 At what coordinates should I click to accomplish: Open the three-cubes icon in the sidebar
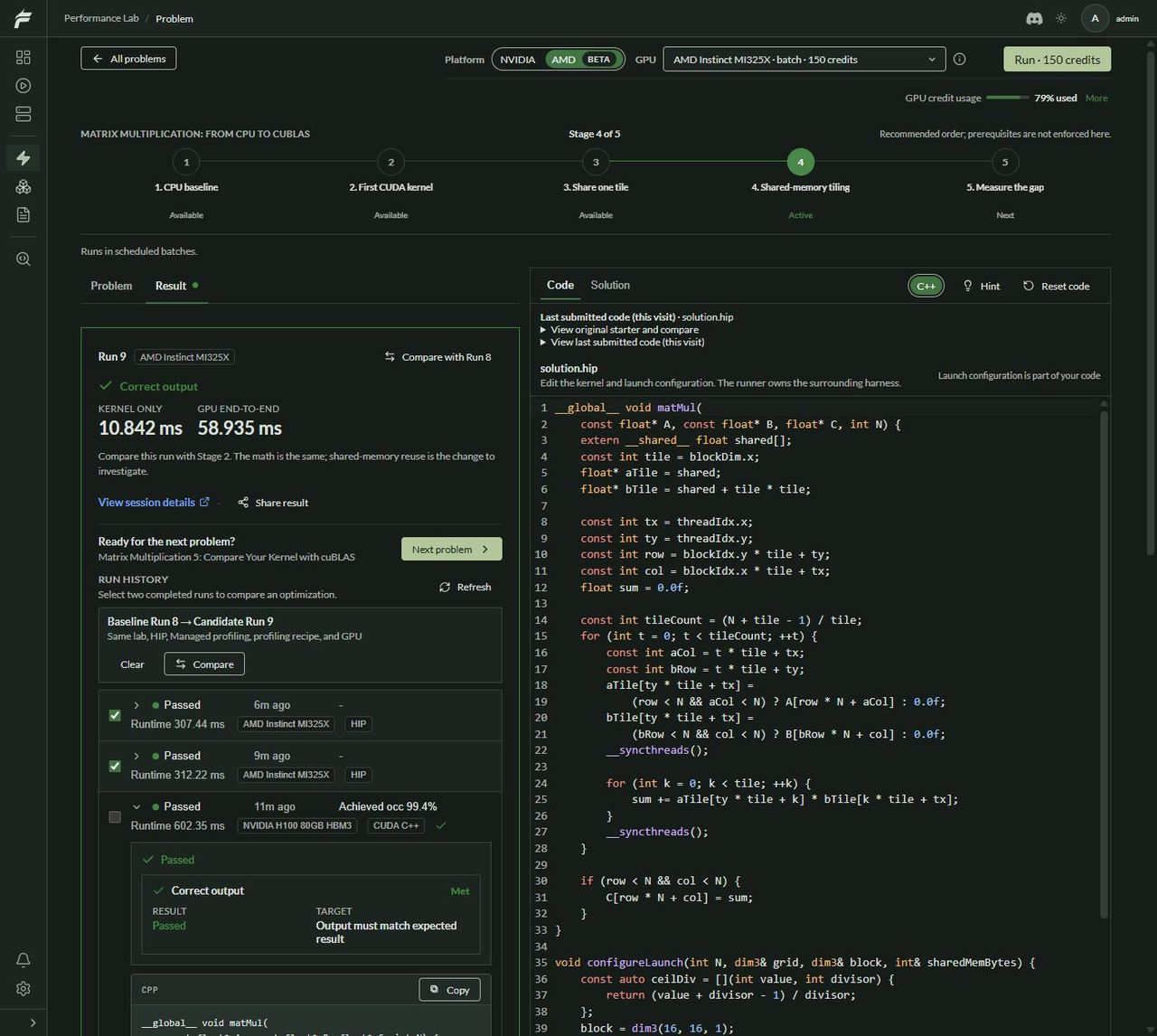pos(24,186)
